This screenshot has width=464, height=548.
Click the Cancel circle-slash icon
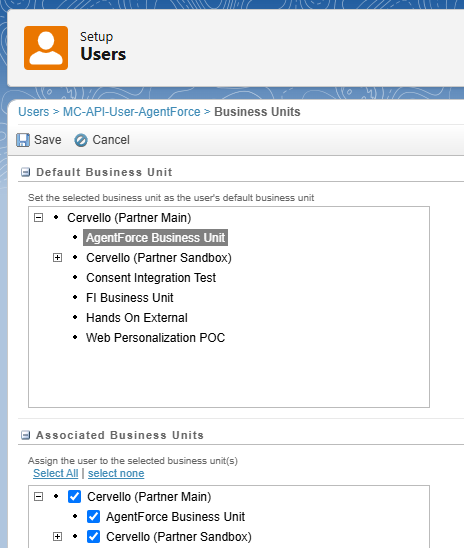click(81, 140)
